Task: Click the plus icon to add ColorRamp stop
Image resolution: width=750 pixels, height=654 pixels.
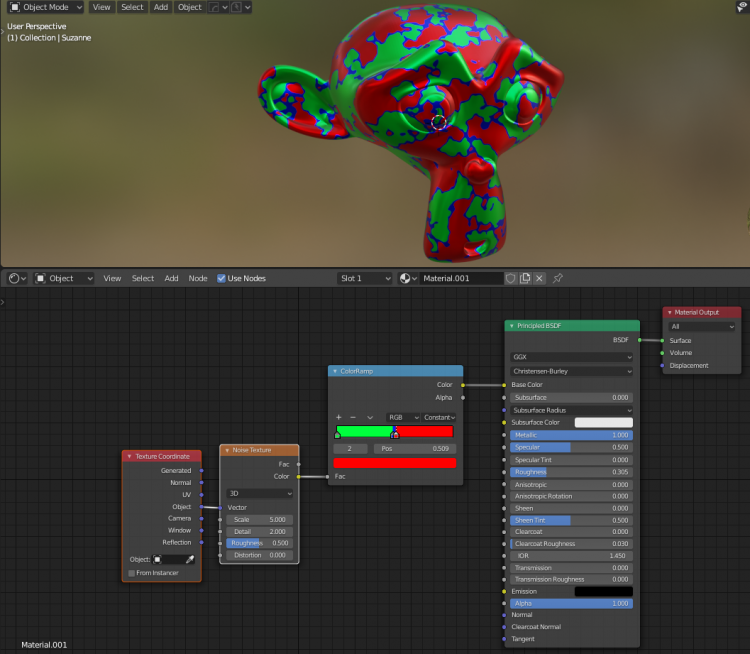Action: coord(339,417)
